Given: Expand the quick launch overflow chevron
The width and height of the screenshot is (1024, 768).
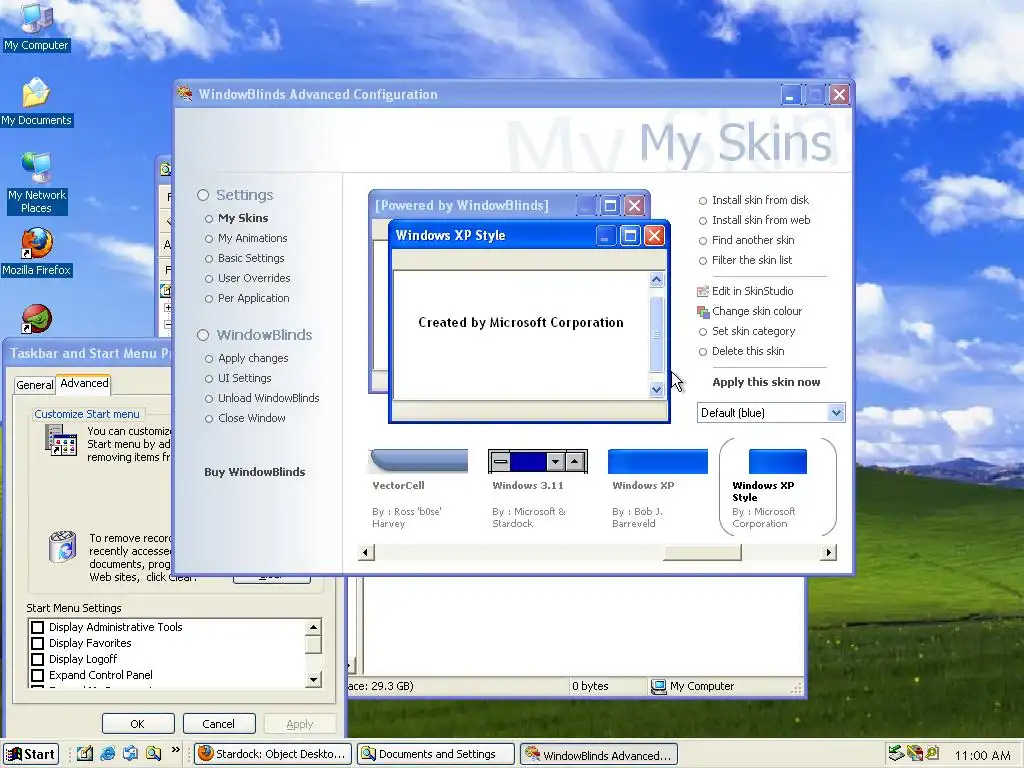Looking at the screenshot, I should point(175,750).
